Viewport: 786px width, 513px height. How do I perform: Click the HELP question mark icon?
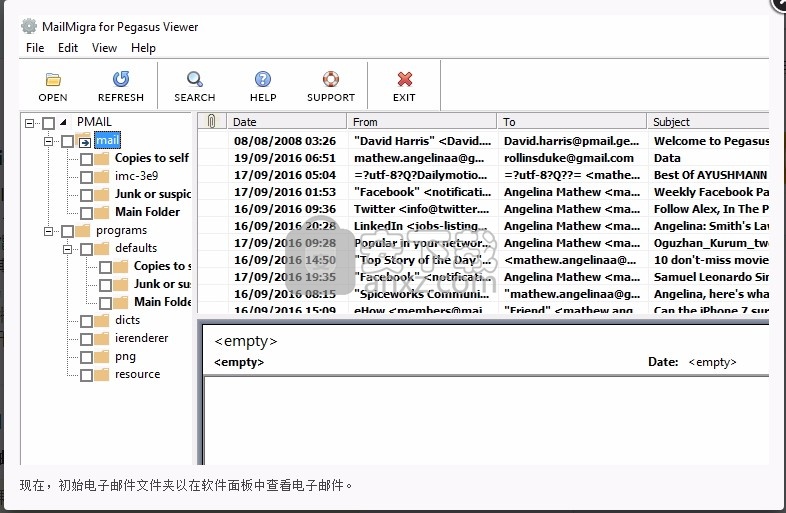click(x=263, y=79)
